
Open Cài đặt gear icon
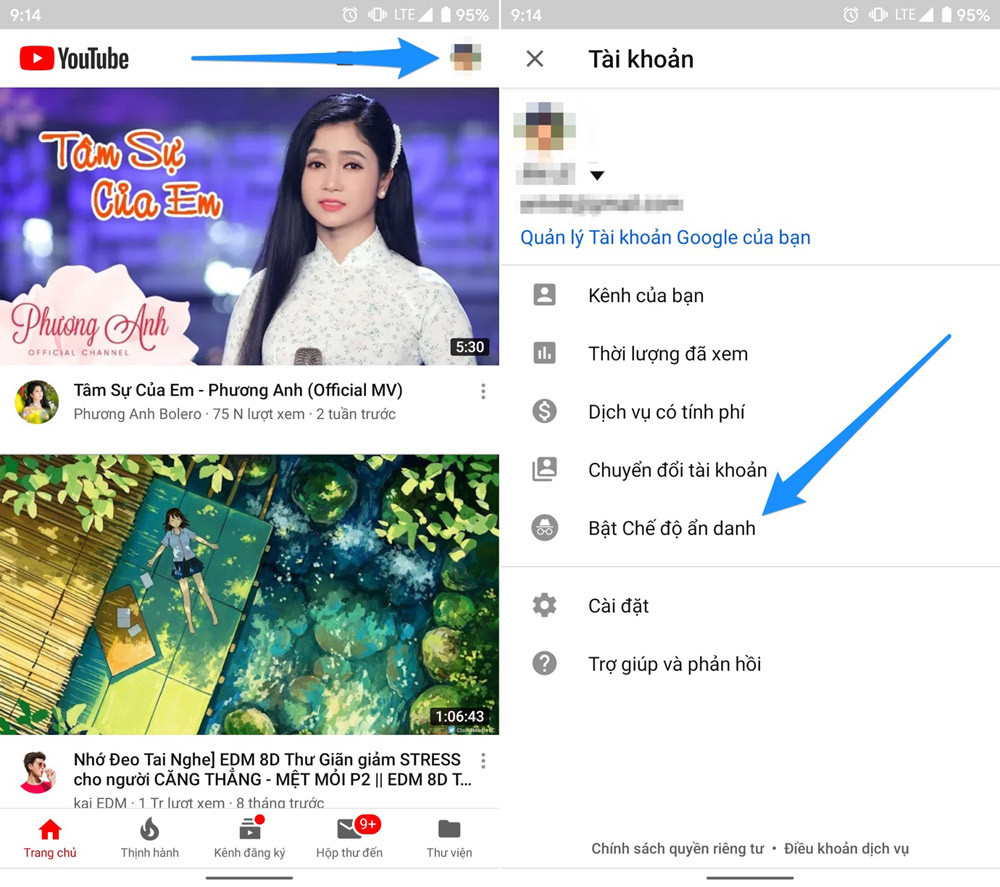[544, 606]
